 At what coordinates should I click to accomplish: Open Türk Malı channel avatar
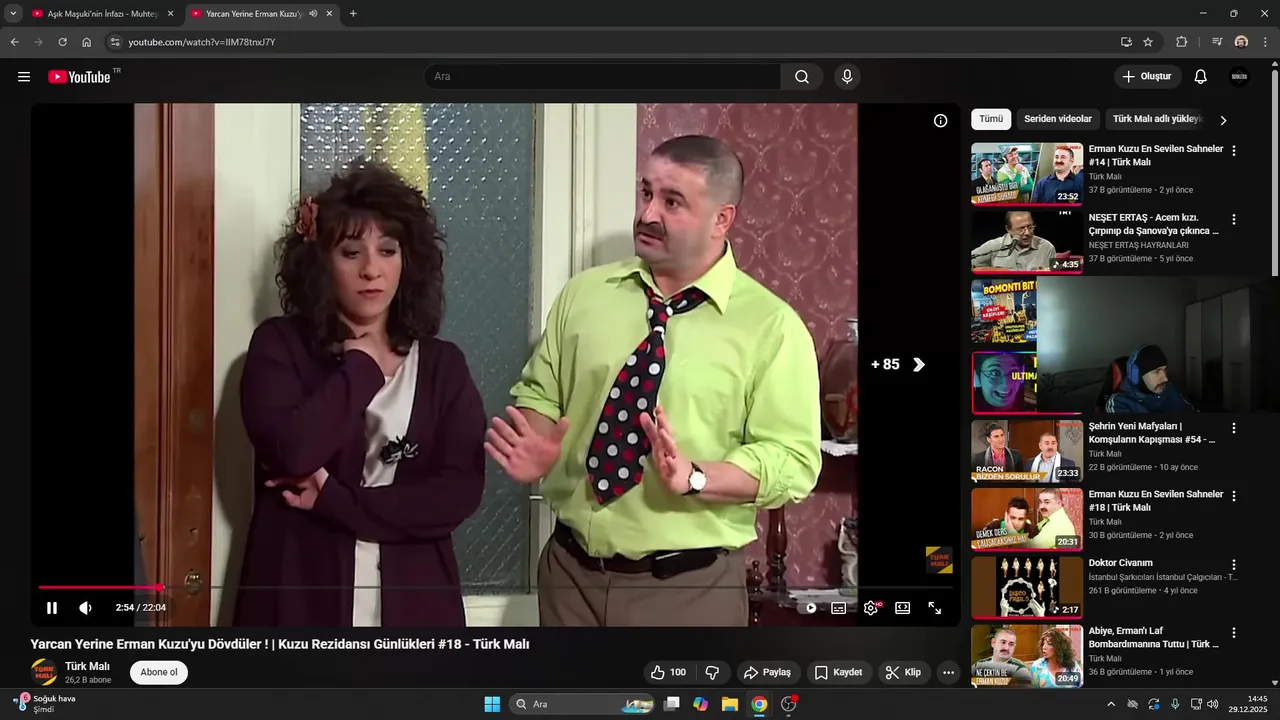pos(44,672)
